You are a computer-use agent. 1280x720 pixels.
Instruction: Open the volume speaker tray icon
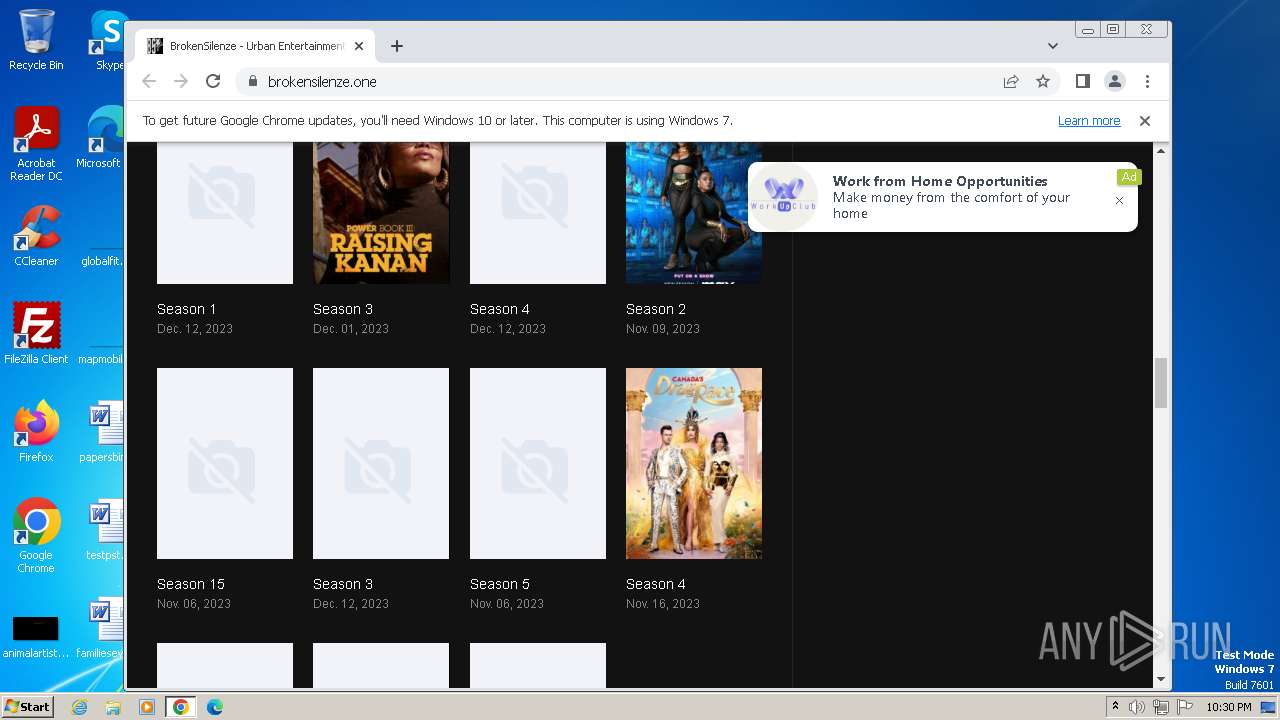tap(1137, 707)
